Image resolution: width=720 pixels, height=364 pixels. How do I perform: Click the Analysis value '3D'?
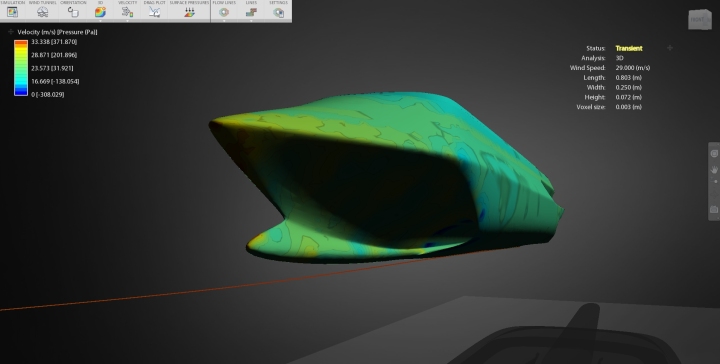[619, 58]
